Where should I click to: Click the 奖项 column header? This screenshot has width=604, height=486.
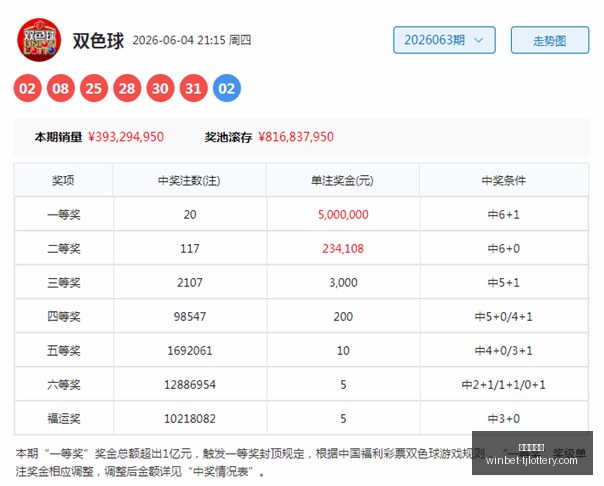[x=63, y=180]
